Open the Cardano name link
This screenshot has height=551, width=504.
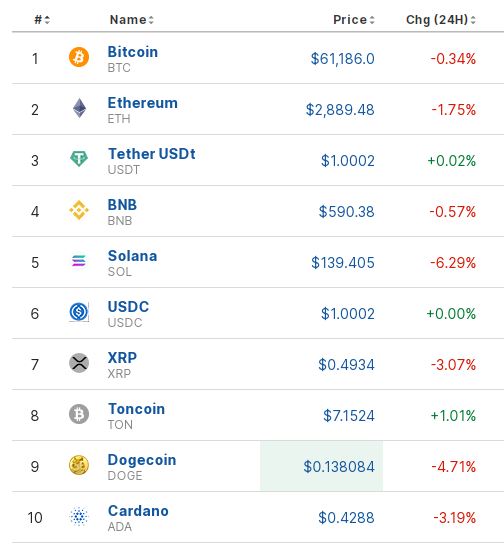click(x=138, y=511)
